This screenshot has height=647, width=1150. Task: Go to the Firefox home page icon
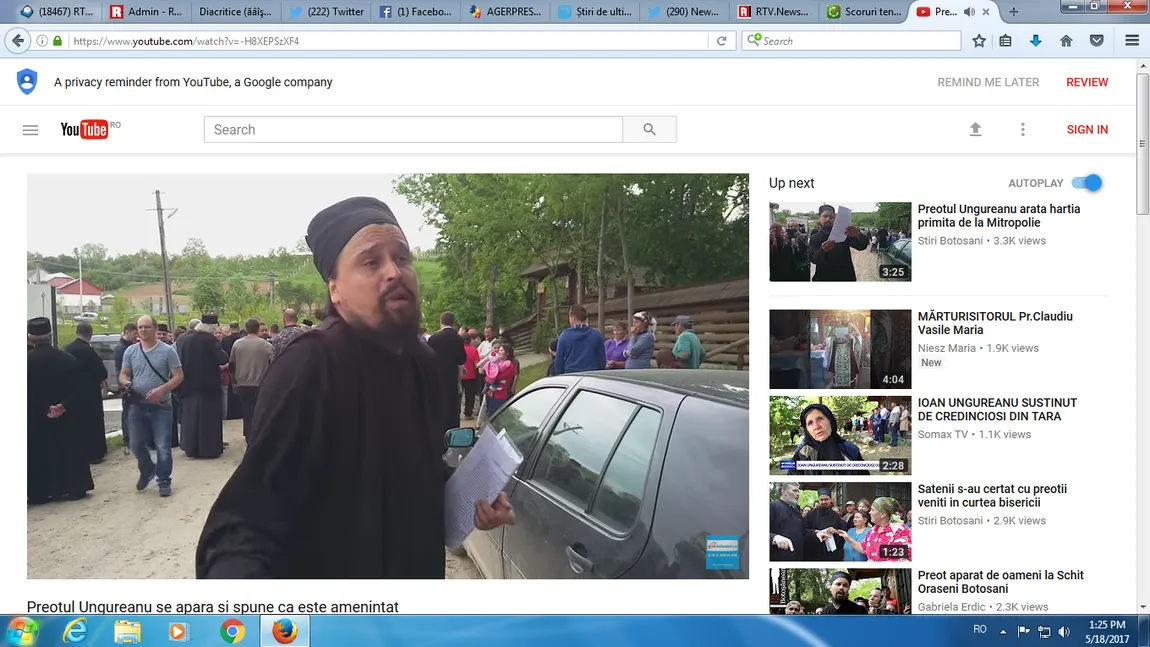pyautogui.click(x=1066, y=41)
